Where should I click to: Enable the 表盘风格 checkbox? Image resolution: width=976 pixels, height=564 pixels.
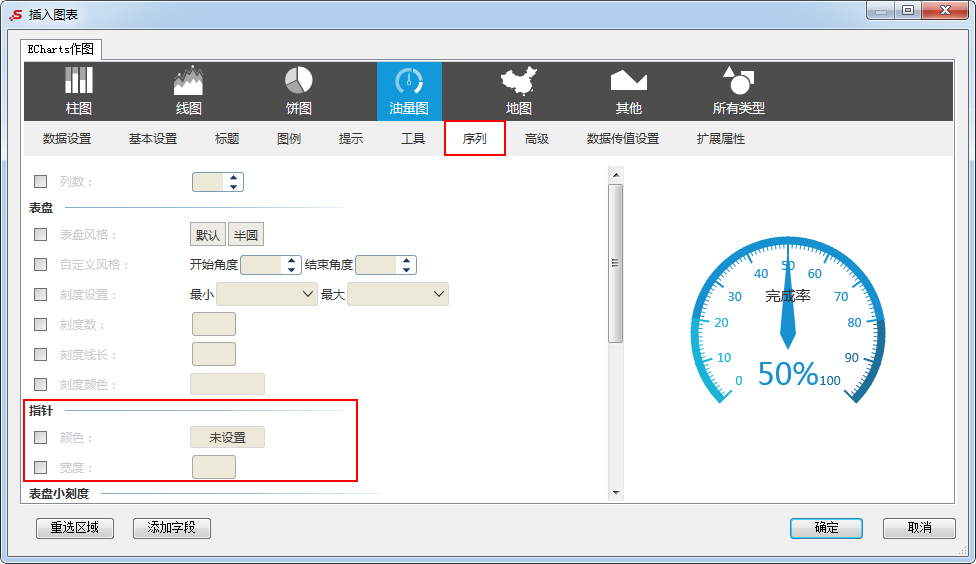[40, 234]
